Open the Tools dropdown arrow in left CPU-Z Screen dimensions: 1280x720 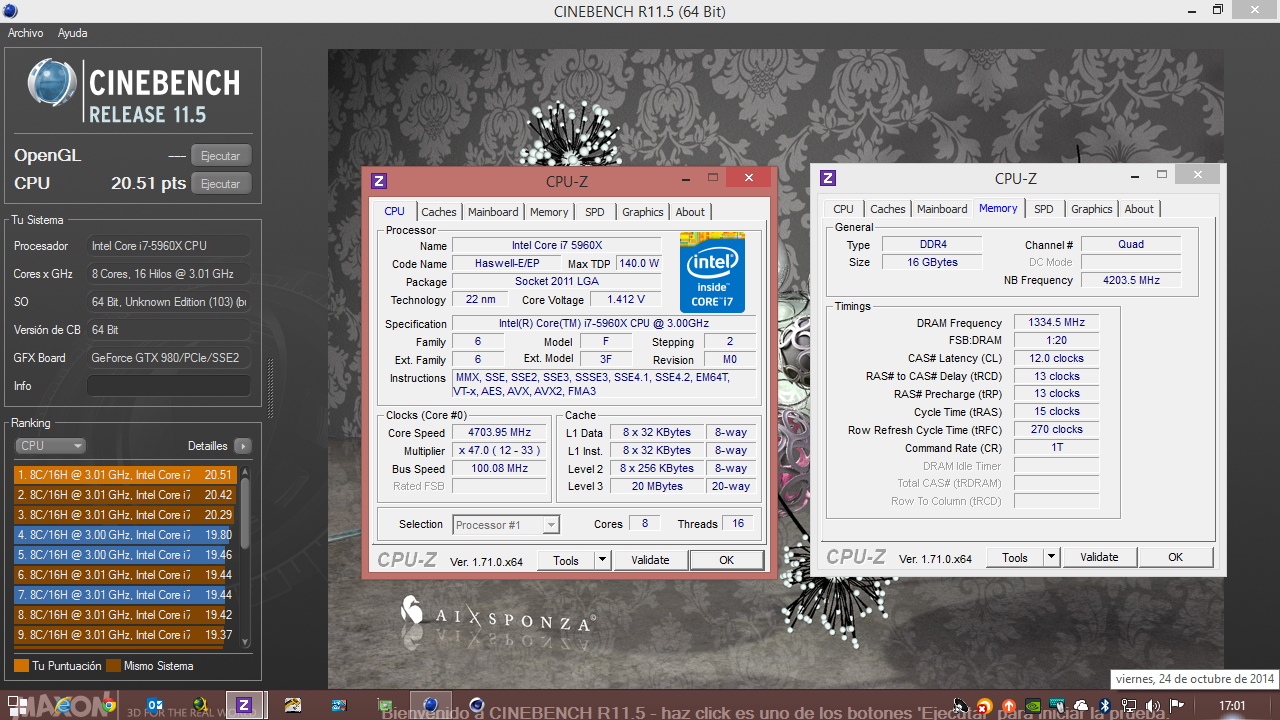click(602, 560)
